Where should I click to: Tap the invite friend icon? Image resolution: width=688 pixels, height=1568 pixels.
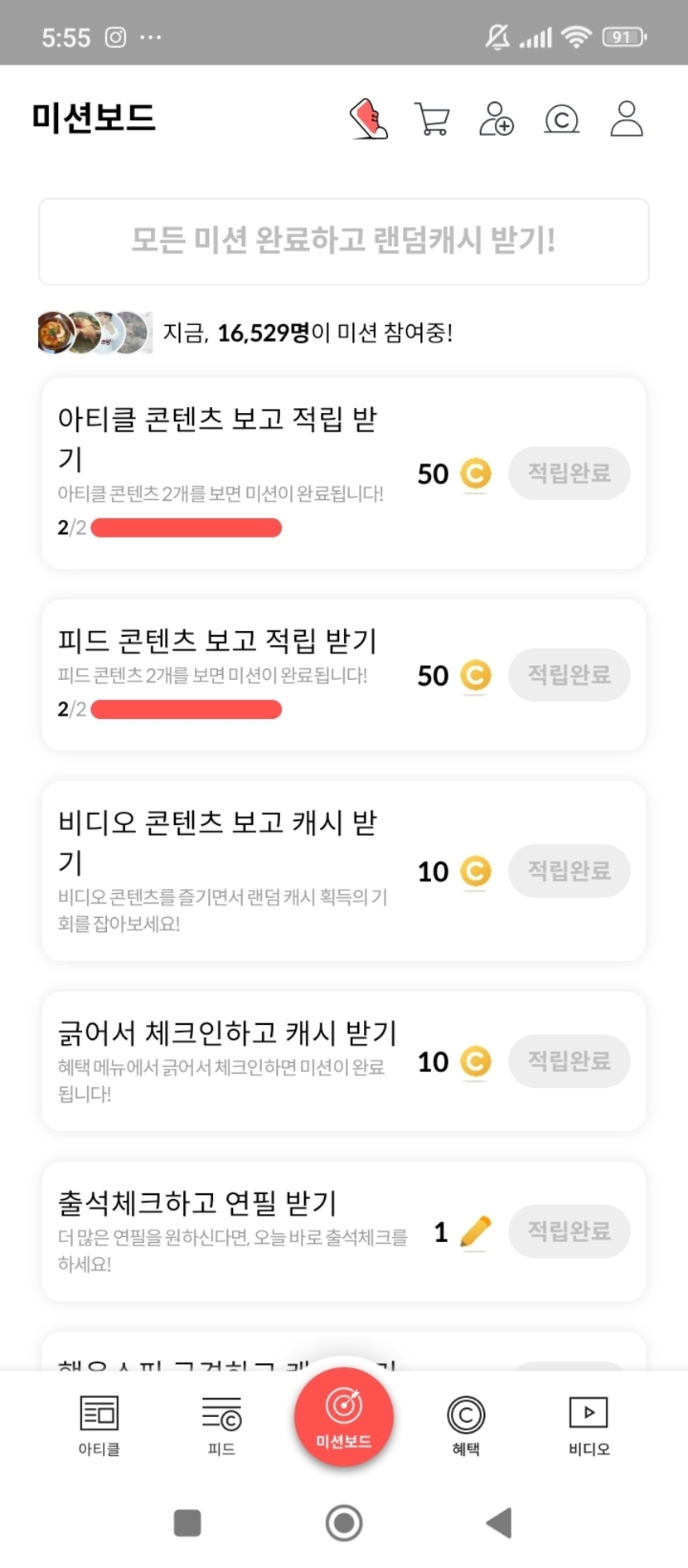point(497,119)
